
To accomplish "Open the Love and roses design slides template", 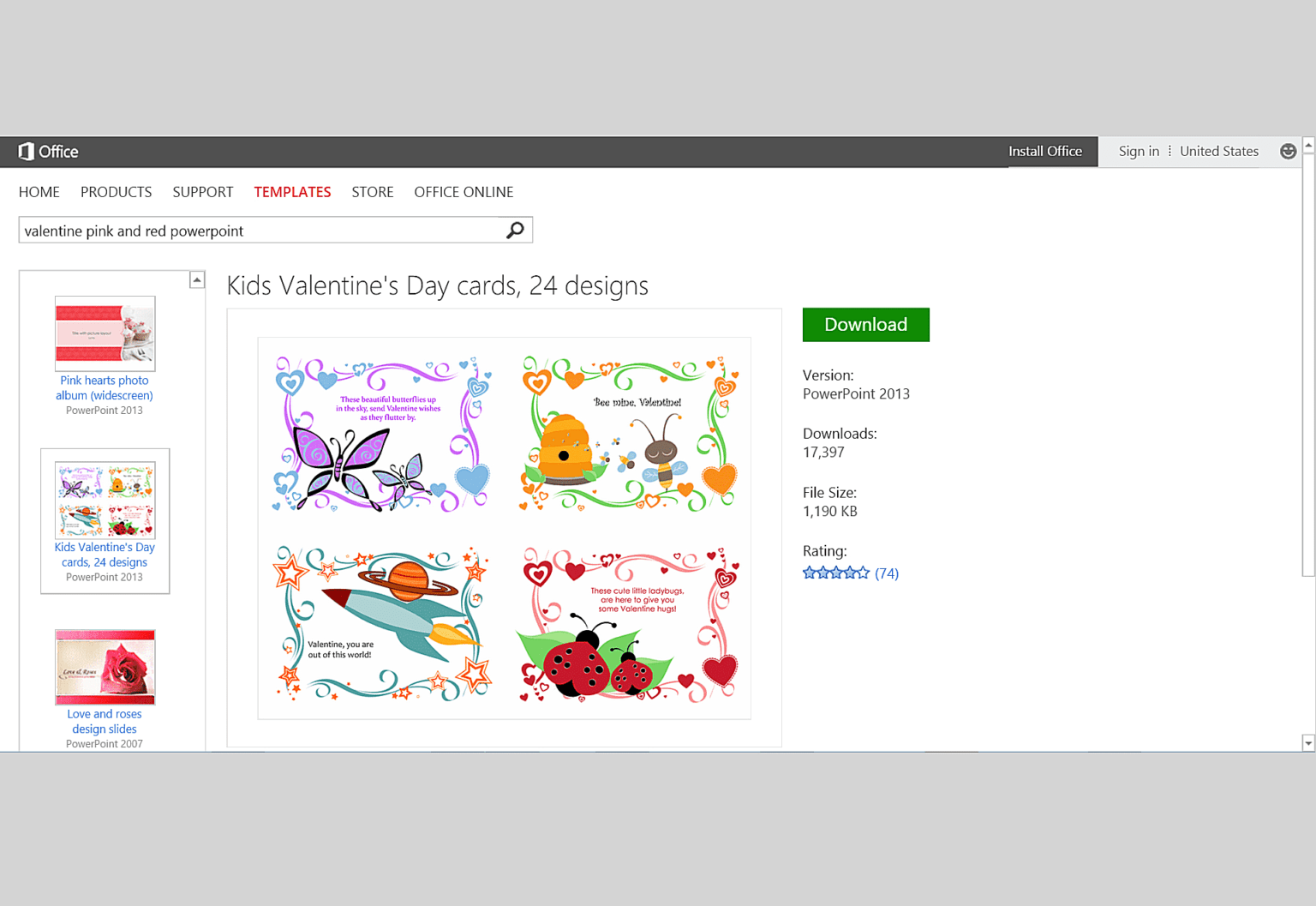I will (x=104, y=667).
